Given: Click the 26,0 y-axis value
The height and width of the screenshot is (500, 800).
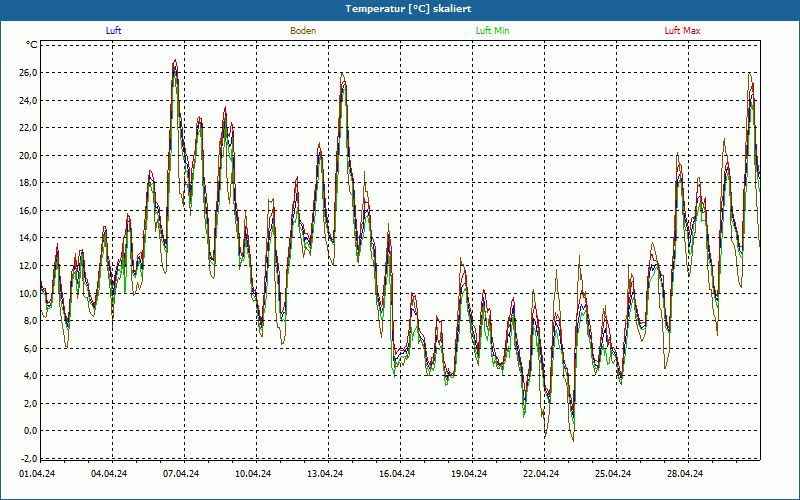Looking at the screenshot, I should (x=29, y=73).
